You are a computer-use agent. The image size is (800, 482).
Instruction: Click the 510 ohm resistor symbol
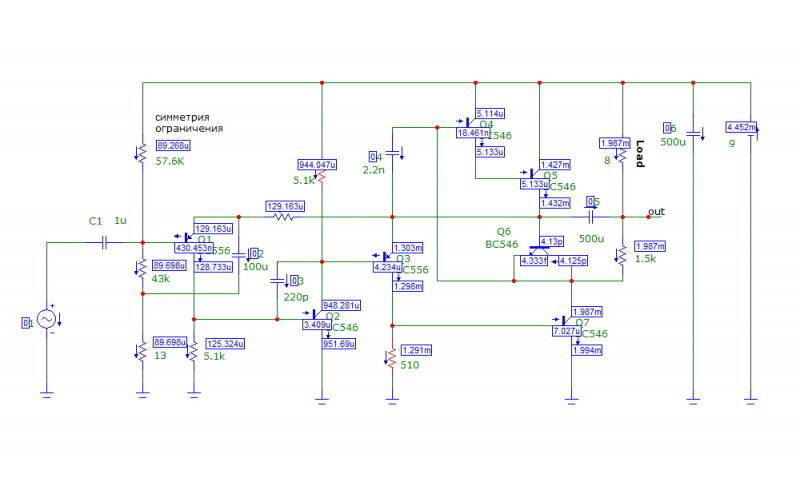(x=392, y=358)
